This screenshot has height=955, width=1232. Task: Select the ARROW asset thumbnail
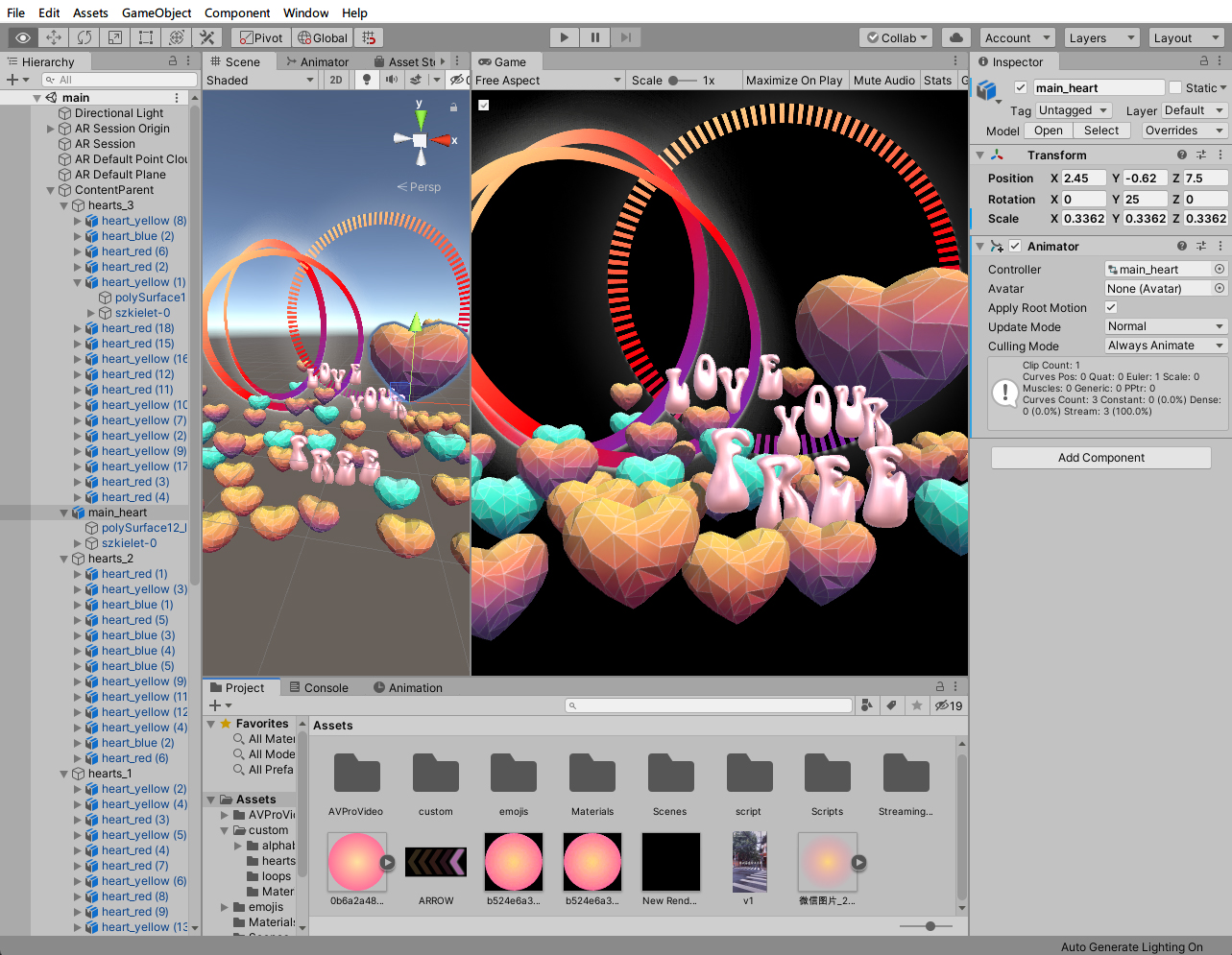click(x=436, y=862)
